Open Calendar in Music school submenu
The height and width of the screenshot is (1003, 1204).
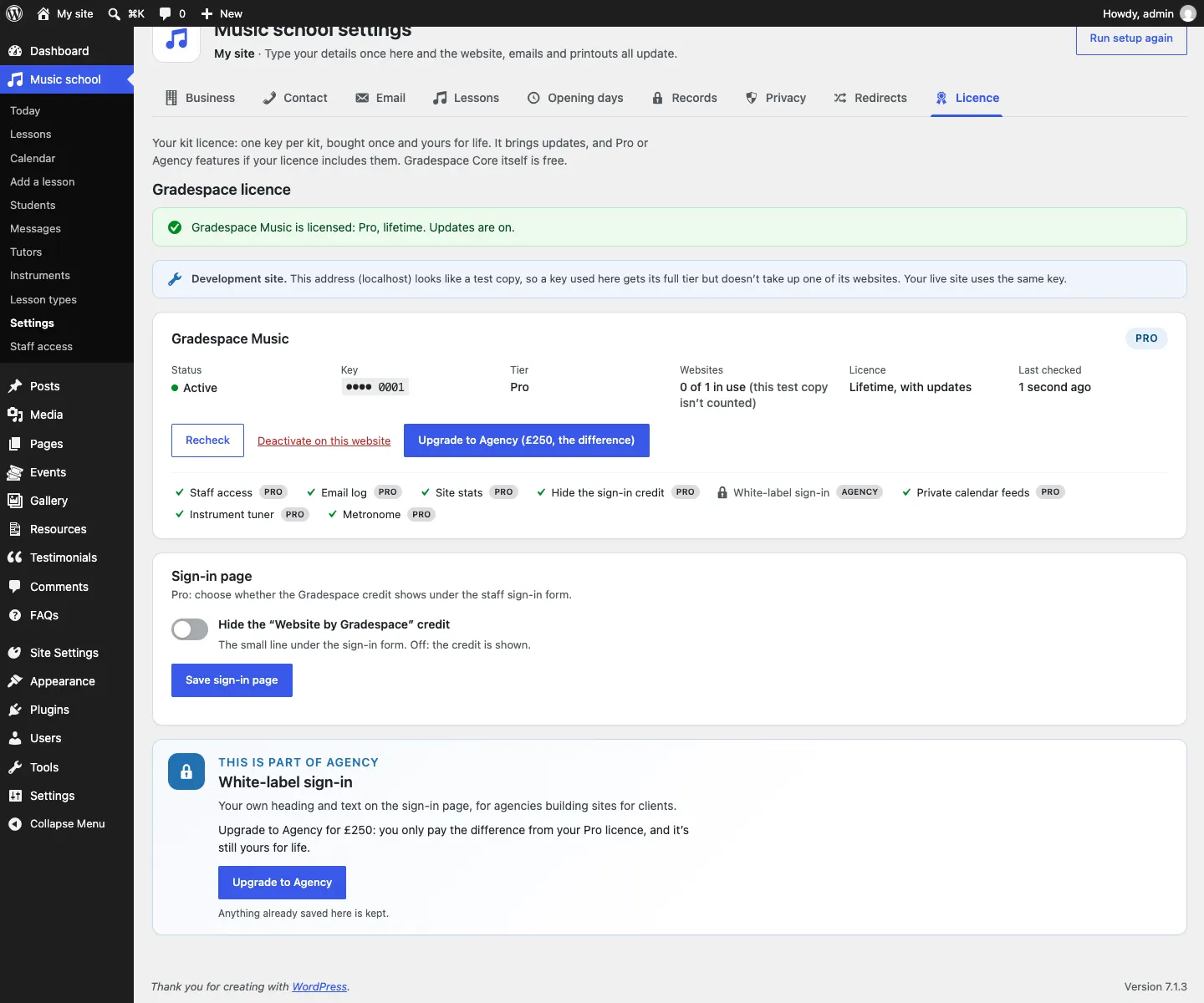click(x=33, y=158)
